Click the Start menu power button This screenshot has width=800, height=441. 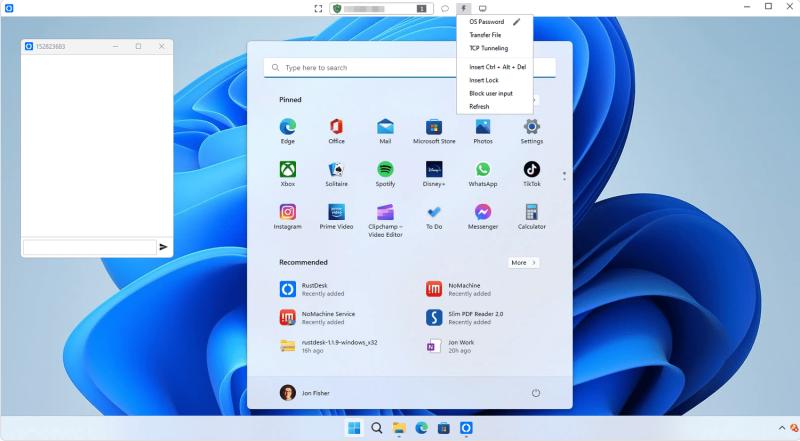point(536,393)
